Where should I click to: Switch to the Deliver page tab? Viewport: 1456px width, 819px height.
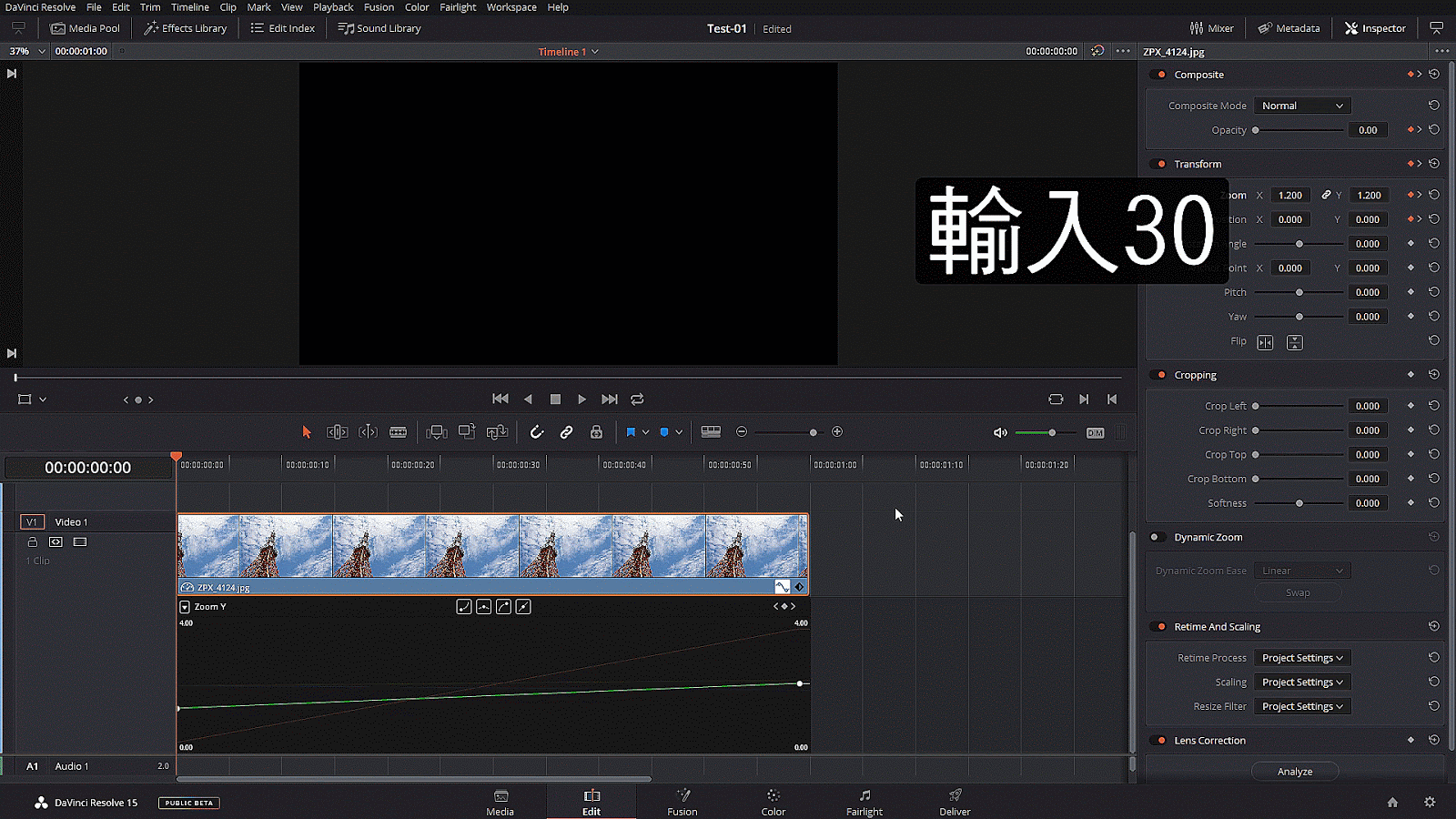click(x=955, y=803)
